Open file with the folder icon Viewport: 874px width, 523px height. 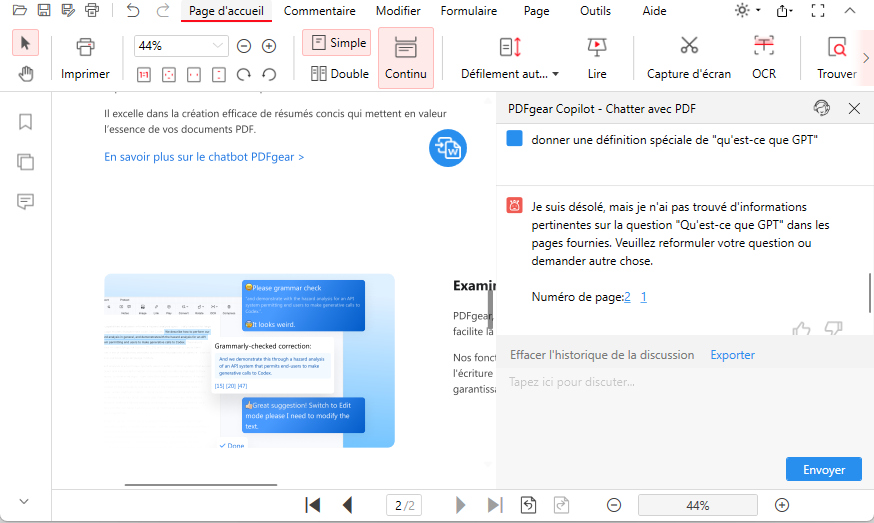[20, 10]
